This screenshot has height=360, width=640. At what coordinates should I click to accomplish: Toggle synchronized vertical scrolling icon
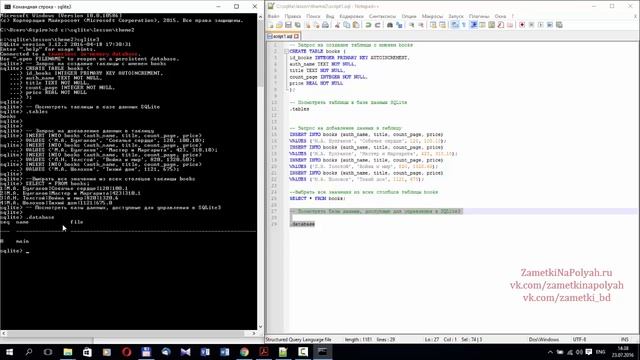[433, 25]
